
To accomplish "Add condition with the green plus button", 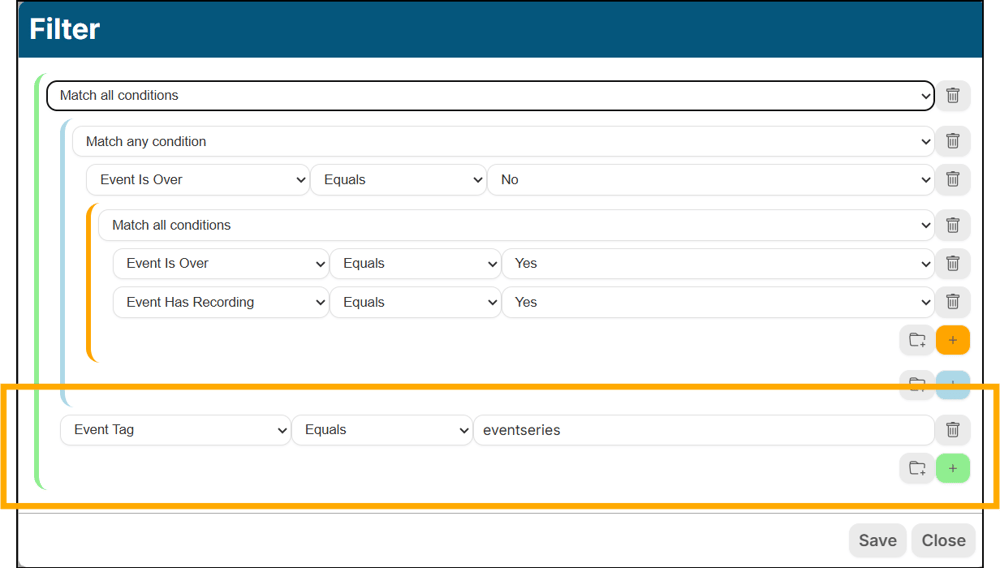I will pos(953,468).
